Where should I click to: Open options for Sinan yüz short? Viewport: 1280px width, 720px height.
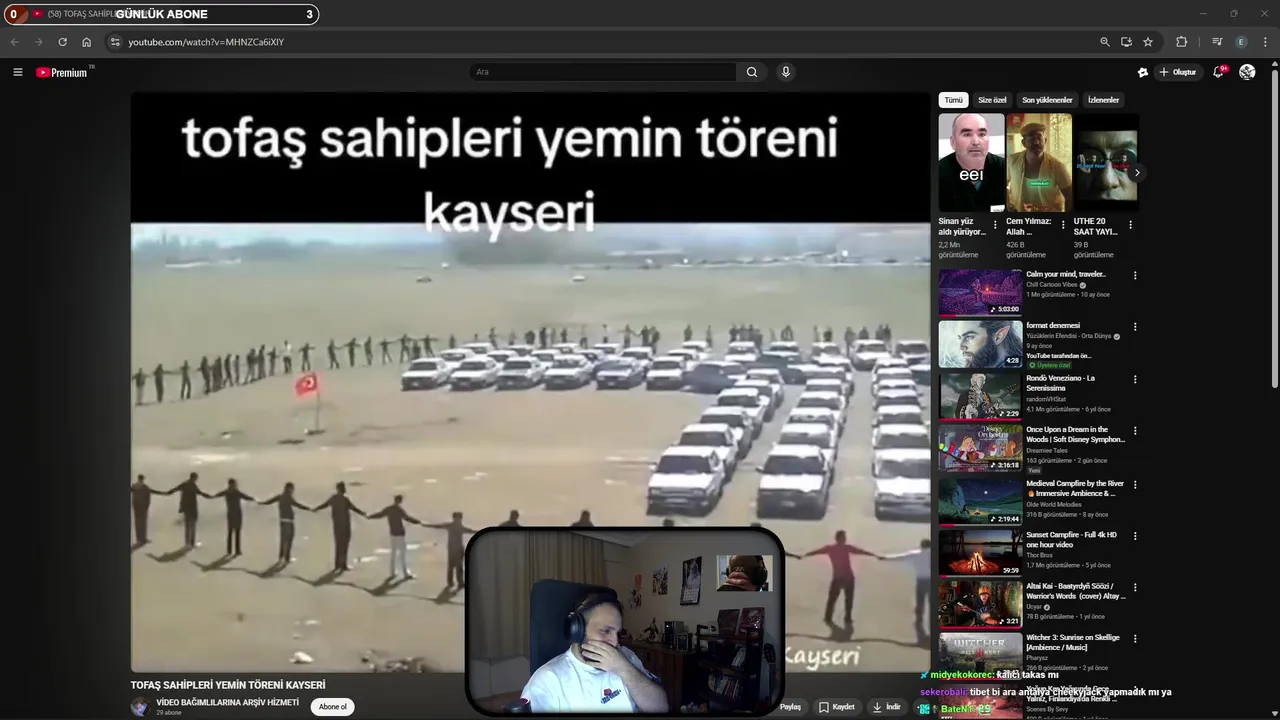tap(995, 225)
